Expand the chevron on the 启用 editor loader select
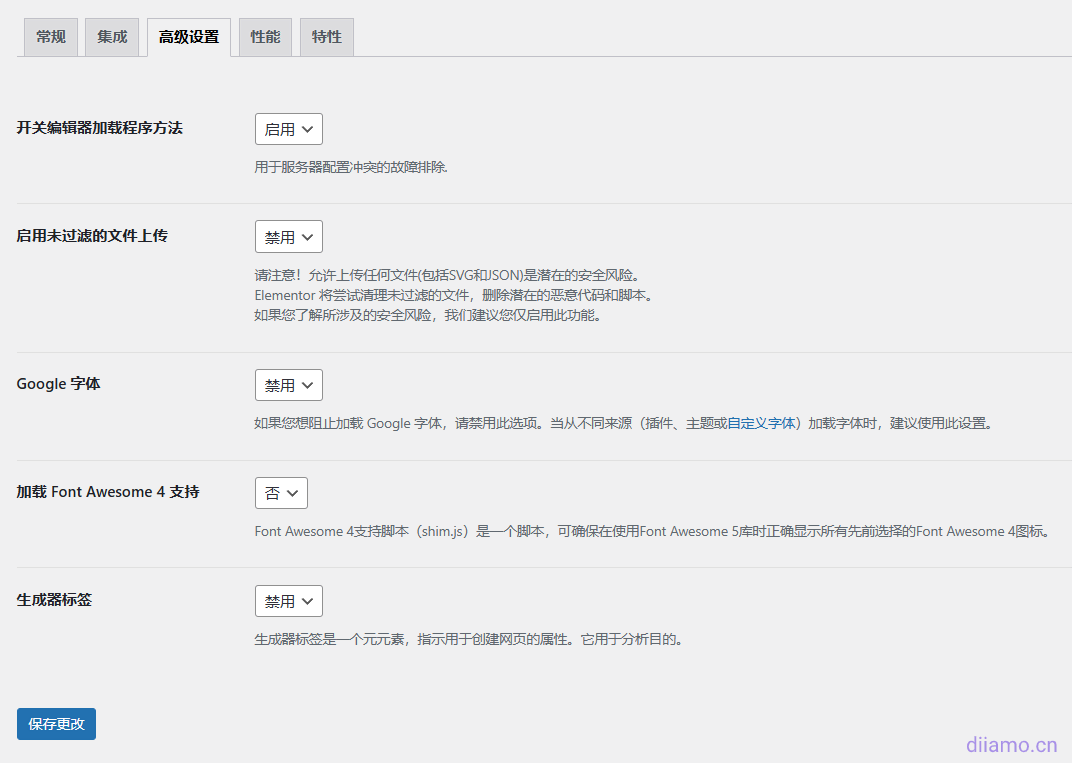1072x763 pixels. 306,129
